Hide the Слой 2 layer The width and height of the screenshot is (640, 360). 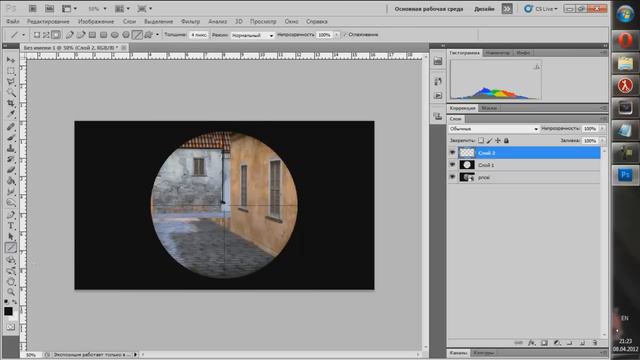click(452, 153)
